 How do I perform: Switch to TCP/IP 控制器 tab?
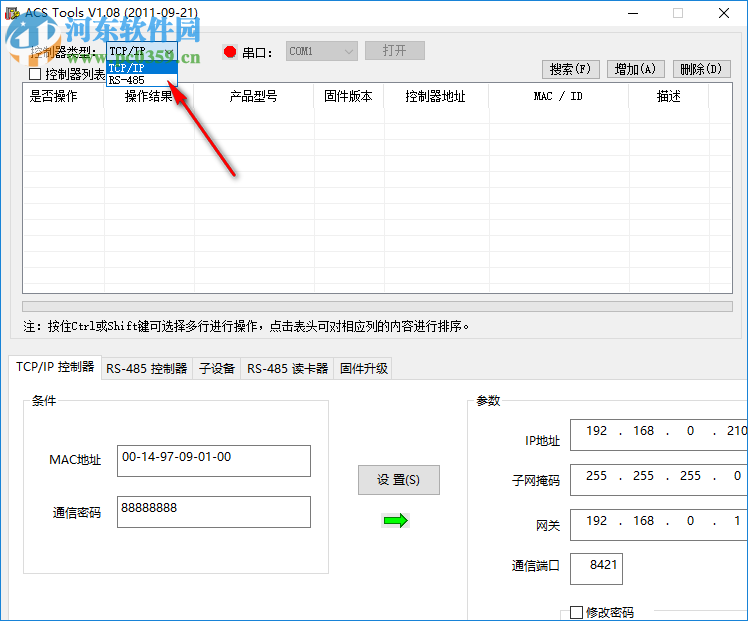pos(55,367)
